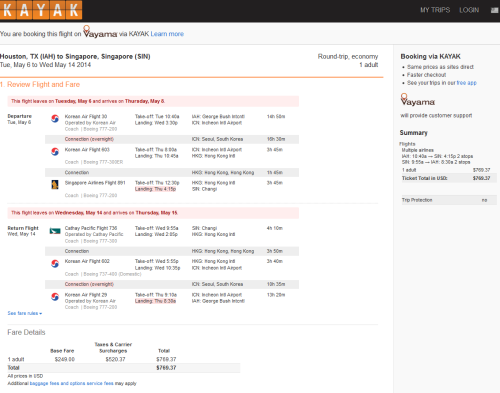Click 'Korean Air Flight 30' text
500x393 pixels.
pyautogui.click(x=86, y=116)
